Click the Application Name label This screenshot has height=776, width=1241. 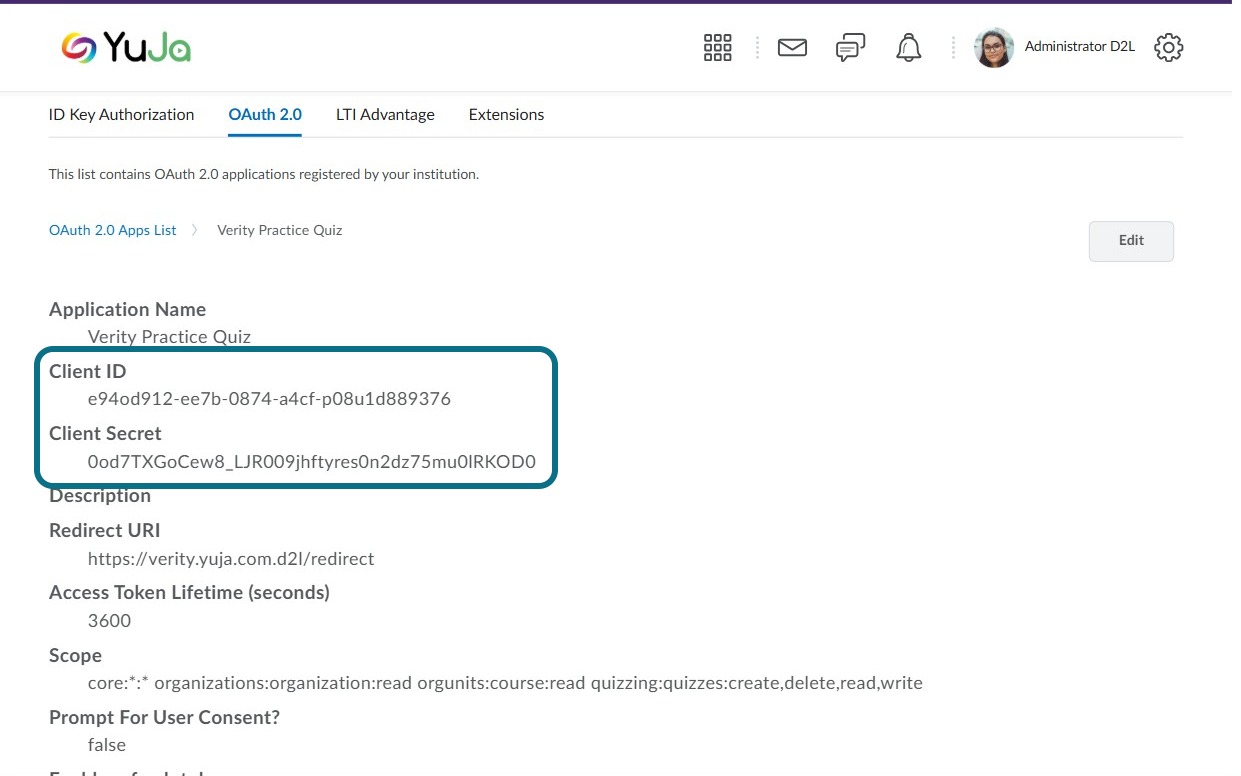point(127,309)
